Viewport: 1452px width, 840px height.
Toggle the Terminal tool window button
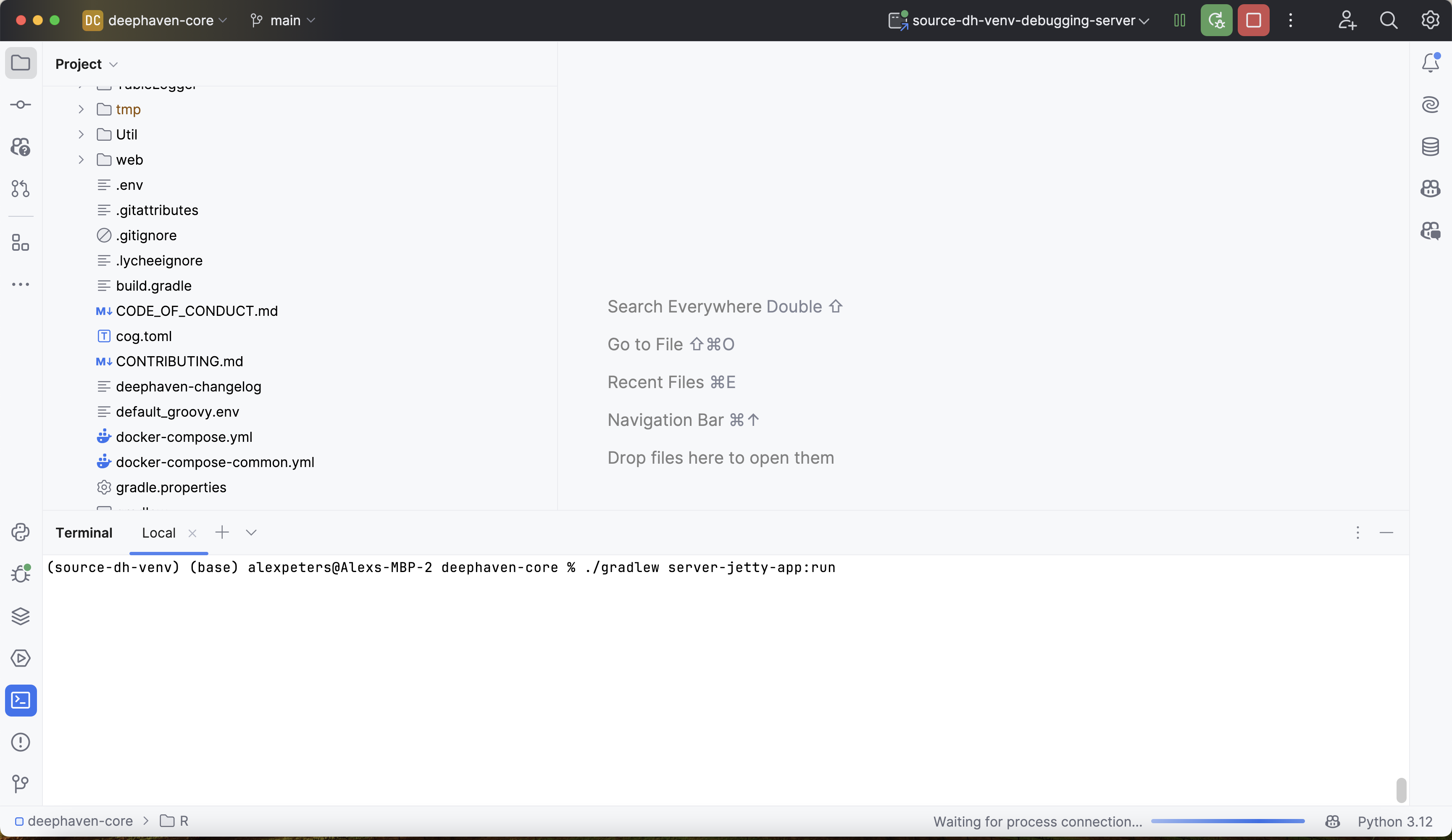coord(21,700)
